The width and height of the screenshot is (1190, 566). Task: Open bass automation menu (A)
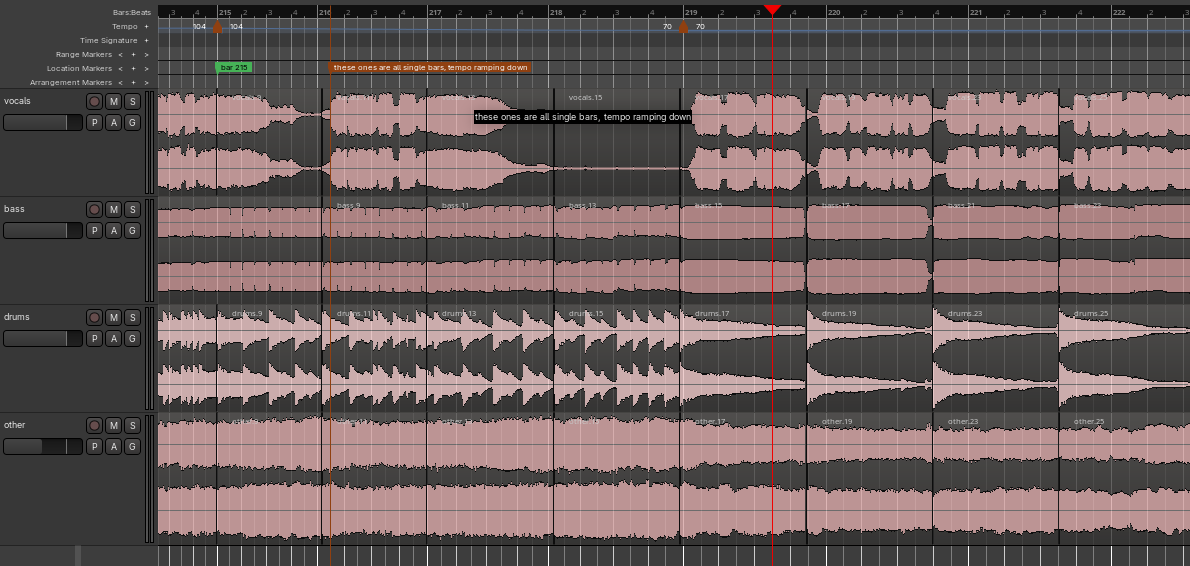(113, 231)
